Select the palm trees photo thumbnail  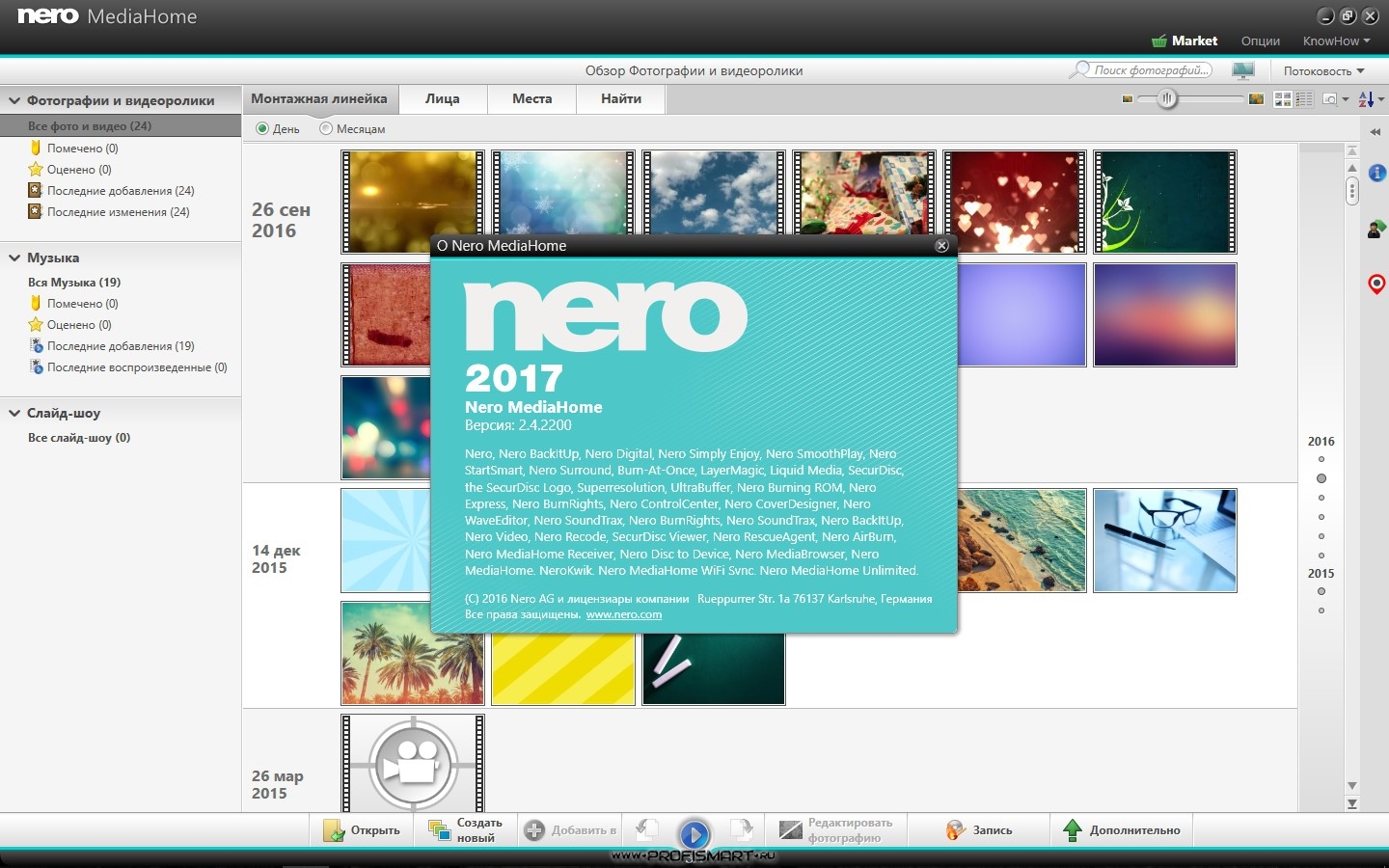(x=413, y=653)
